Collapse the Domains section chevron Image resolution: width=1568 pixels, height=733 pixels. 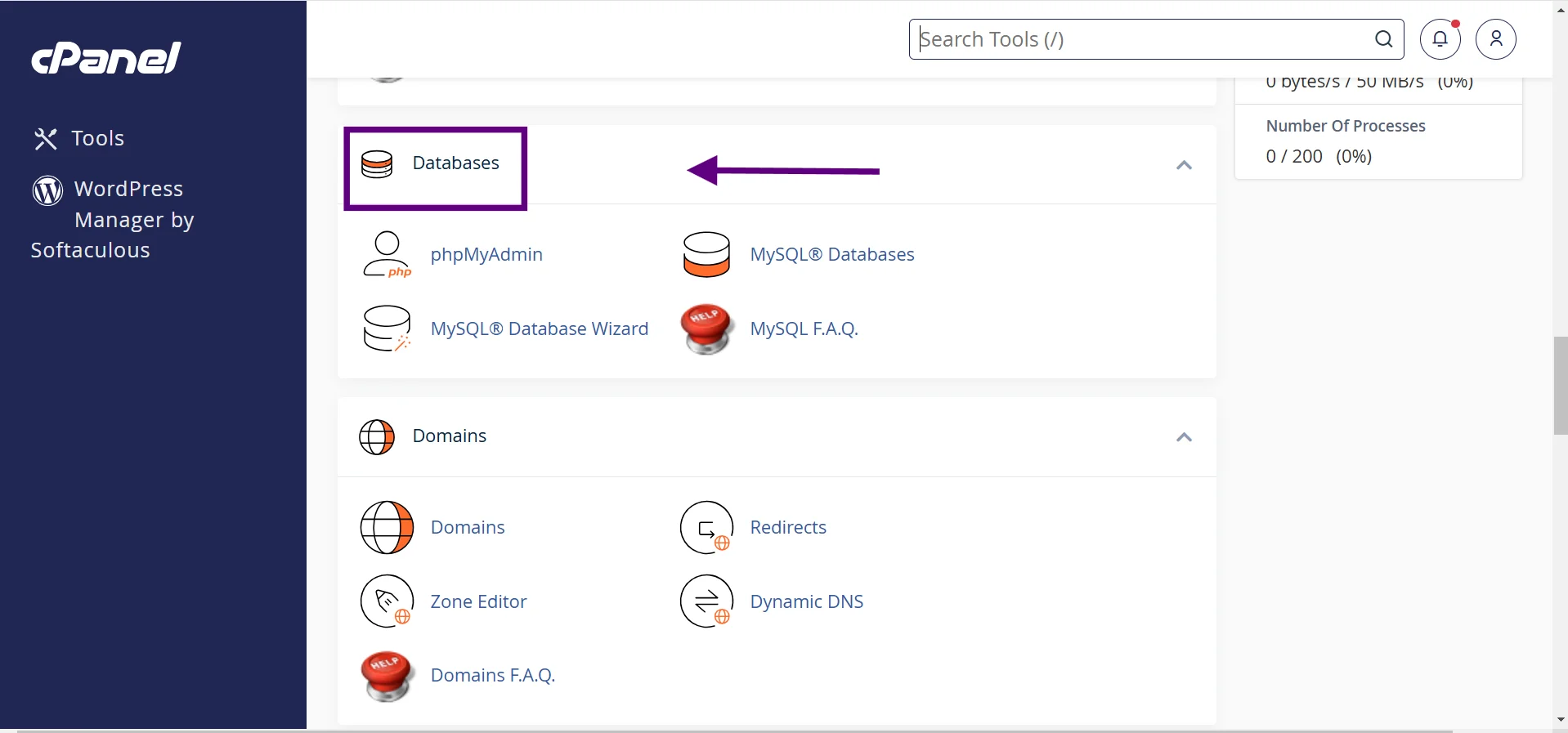point(1184,437)
